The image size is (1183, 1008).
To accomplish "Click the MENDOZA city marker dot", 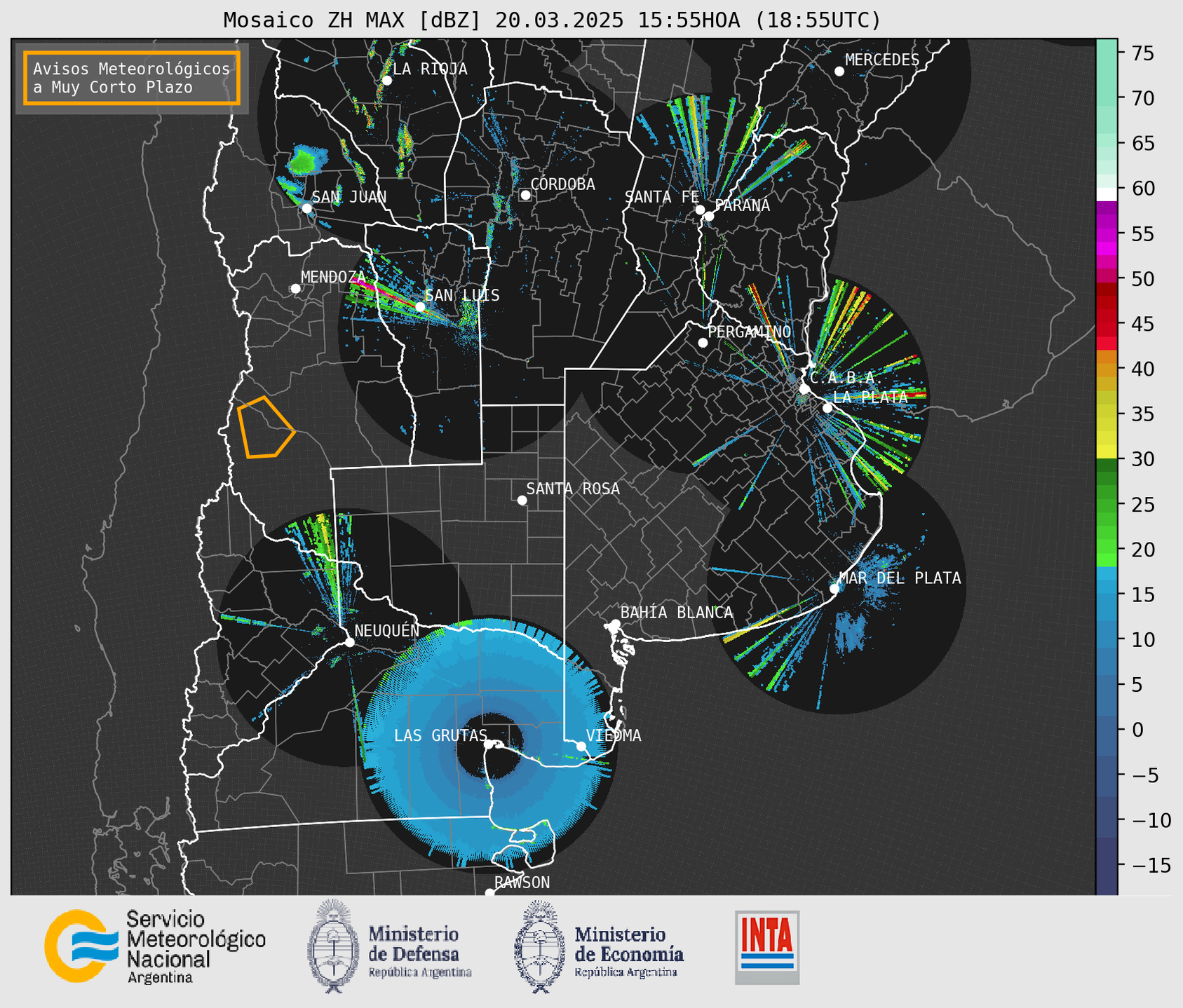I will point(296,289).
